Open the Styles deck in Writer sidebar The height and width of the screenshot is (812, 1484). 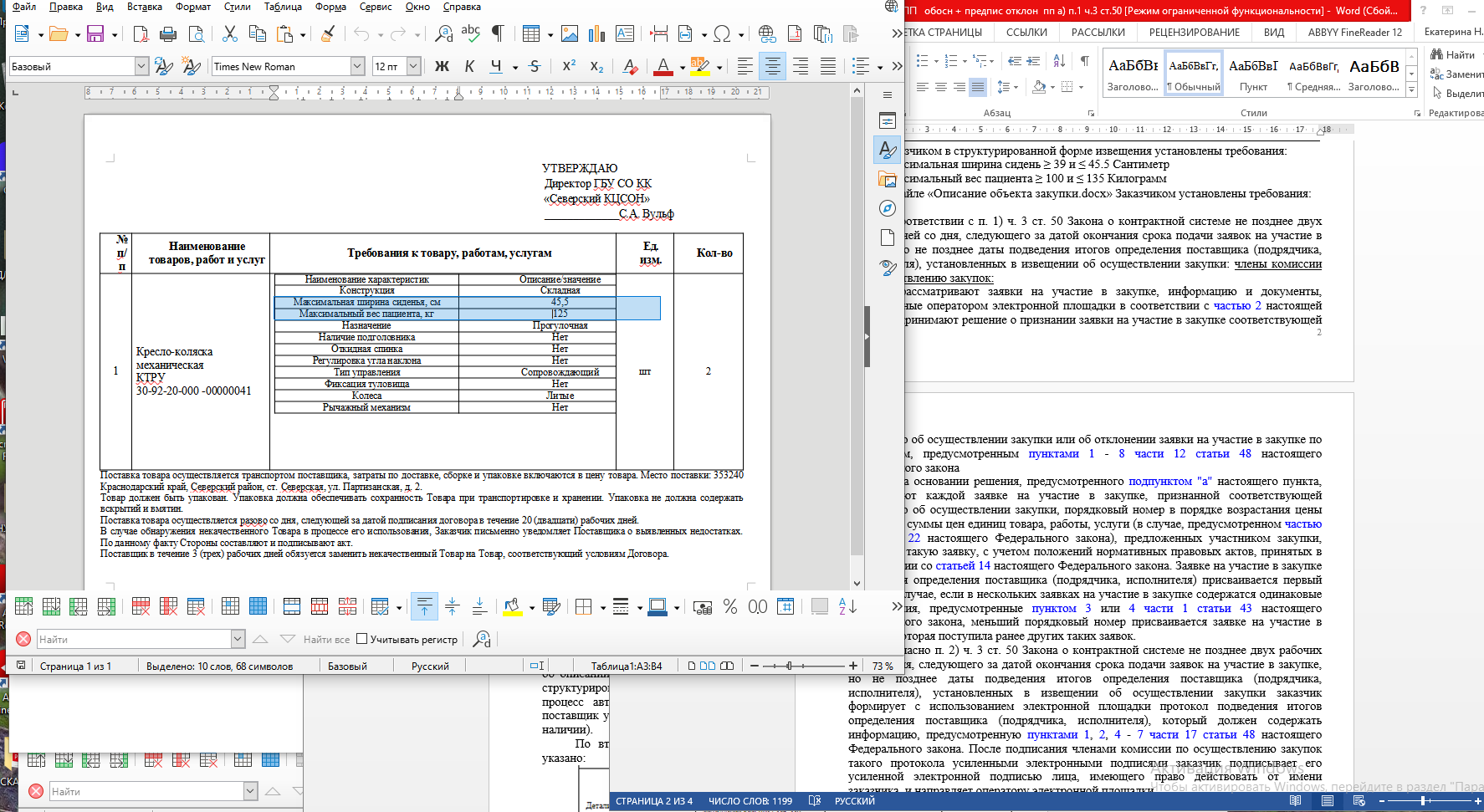pyautogui.click(x=888, y=150)
